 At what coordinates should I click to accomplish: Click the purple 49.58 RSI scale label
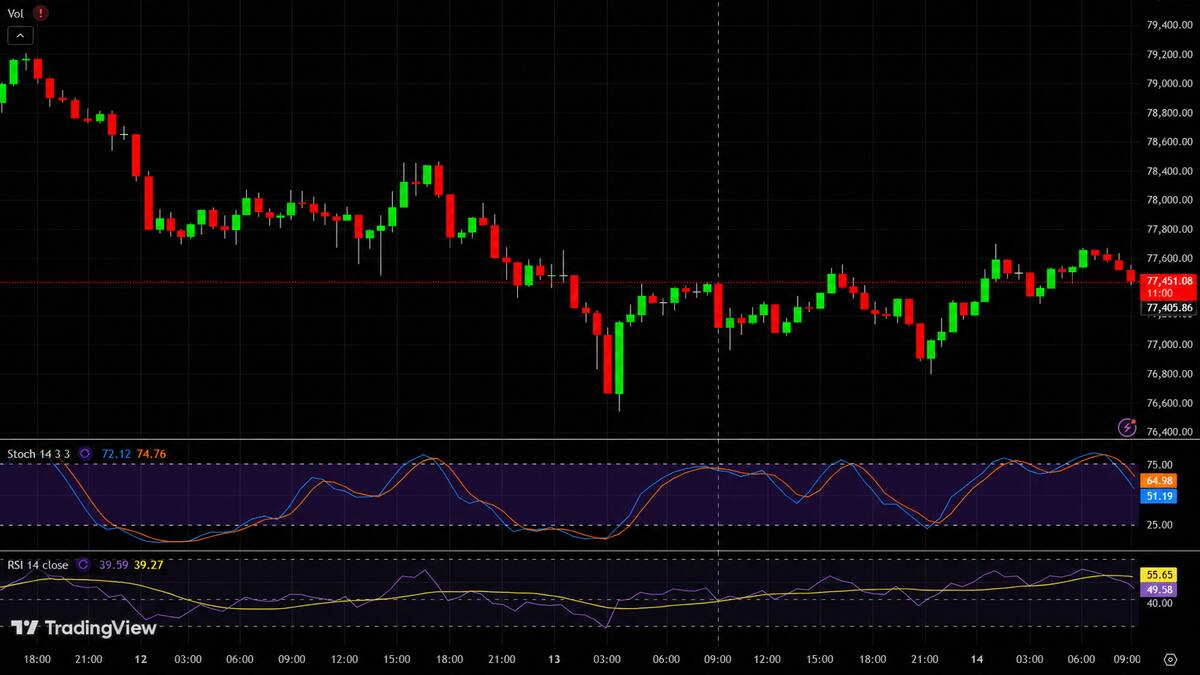pyautogui.click(x=1158, y=590)
